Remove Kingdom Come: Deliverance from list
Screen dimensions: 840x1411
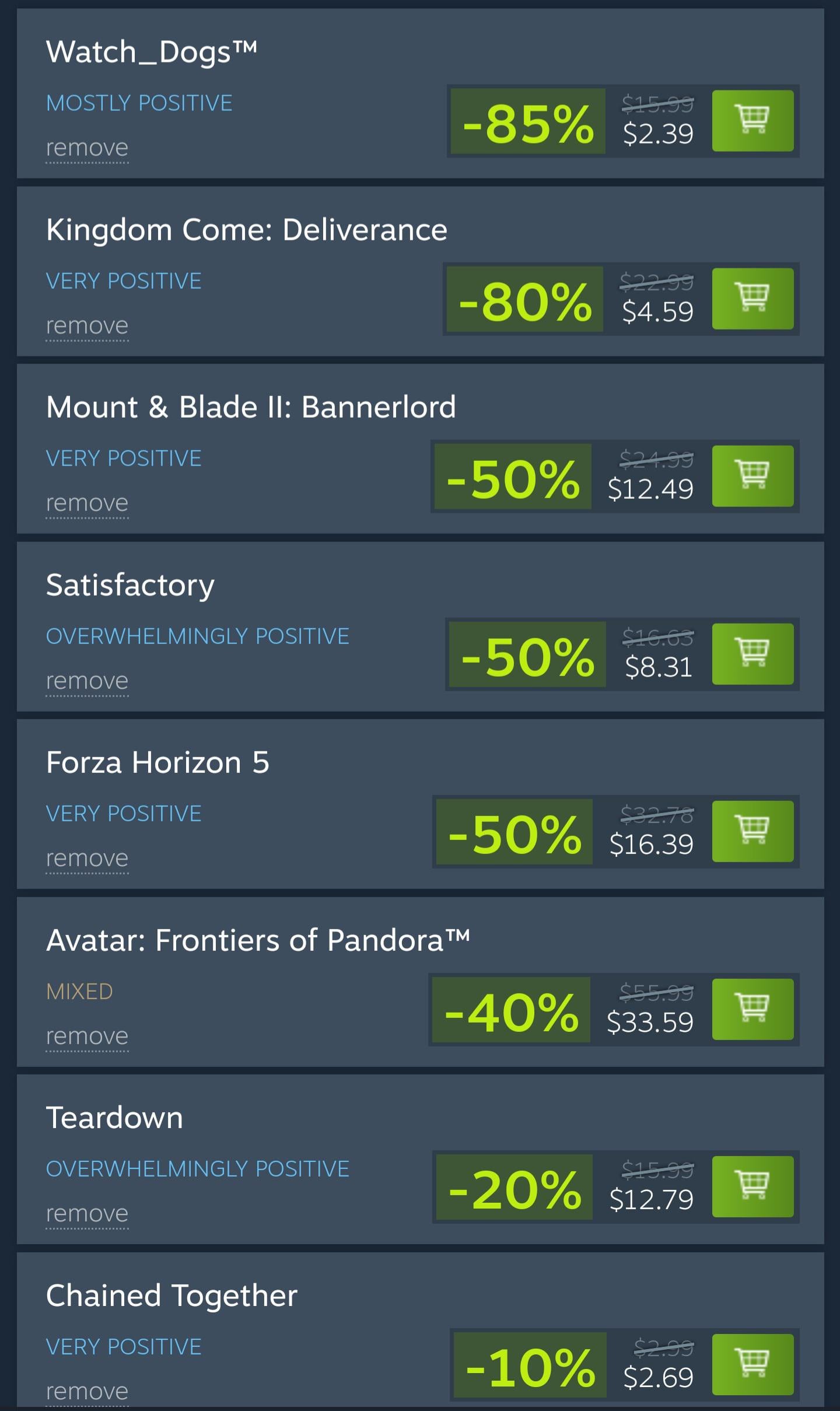[87, 326]
